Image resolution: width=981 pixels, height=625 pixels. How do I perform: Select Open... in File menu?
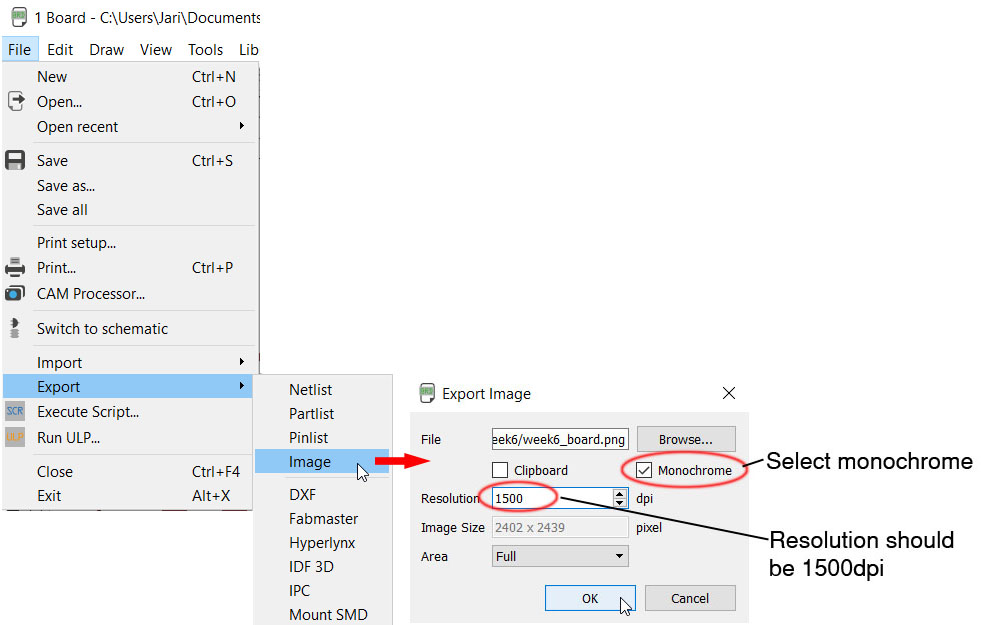pos(128,101)
